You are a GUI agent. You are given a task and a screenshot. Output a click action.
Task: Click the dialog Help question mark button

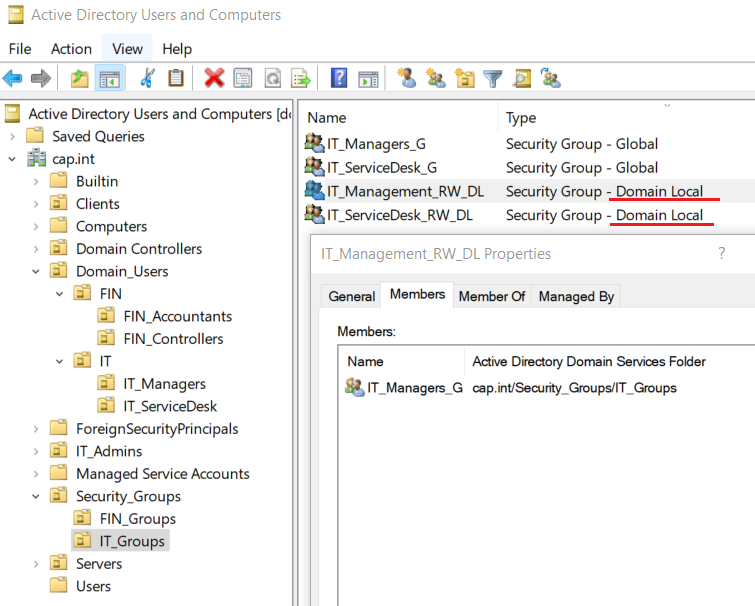(x=721, y=253)
